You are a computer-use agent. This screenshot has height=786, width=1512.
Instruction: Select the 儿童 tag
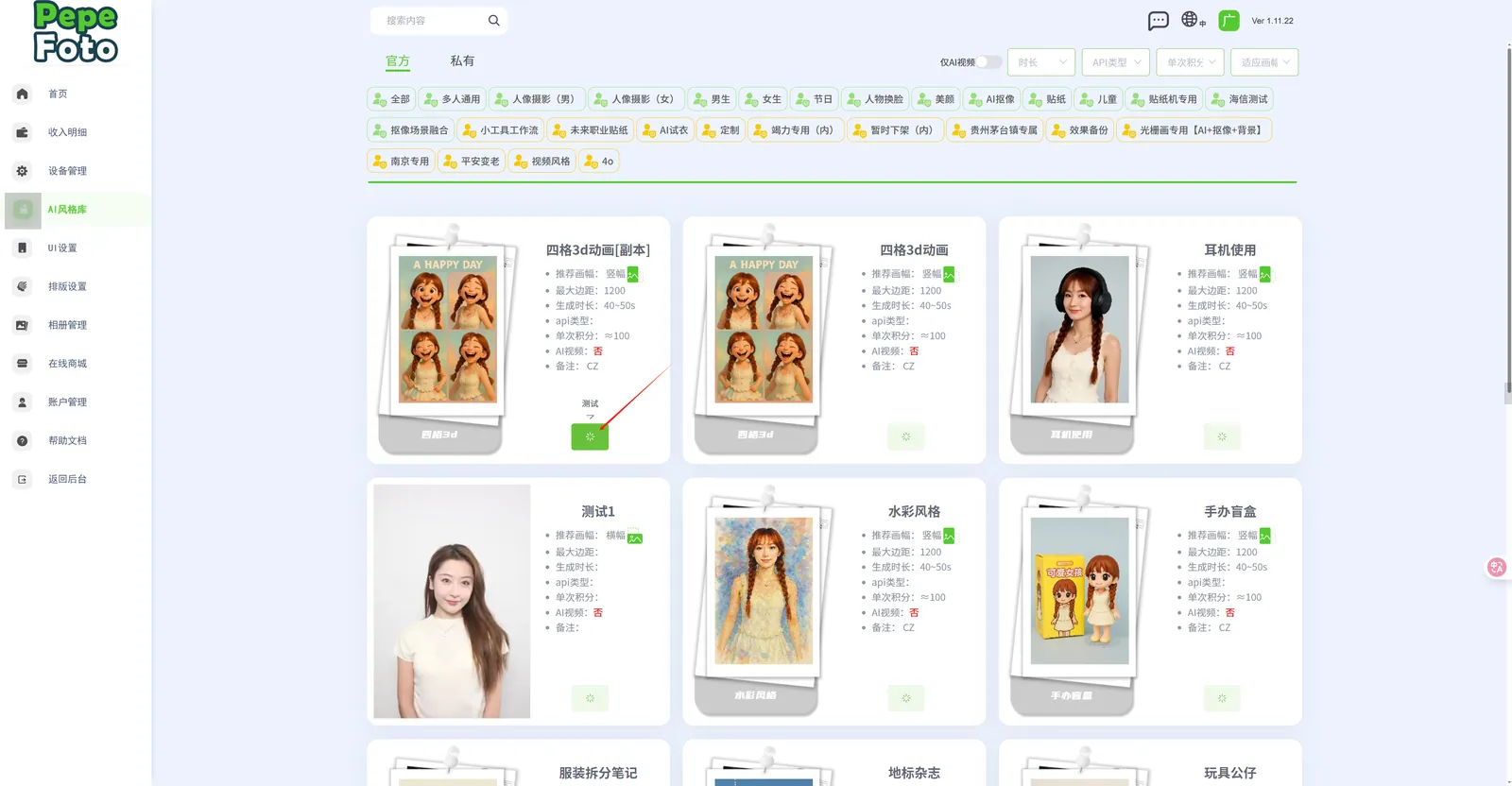coord(1097,99)
